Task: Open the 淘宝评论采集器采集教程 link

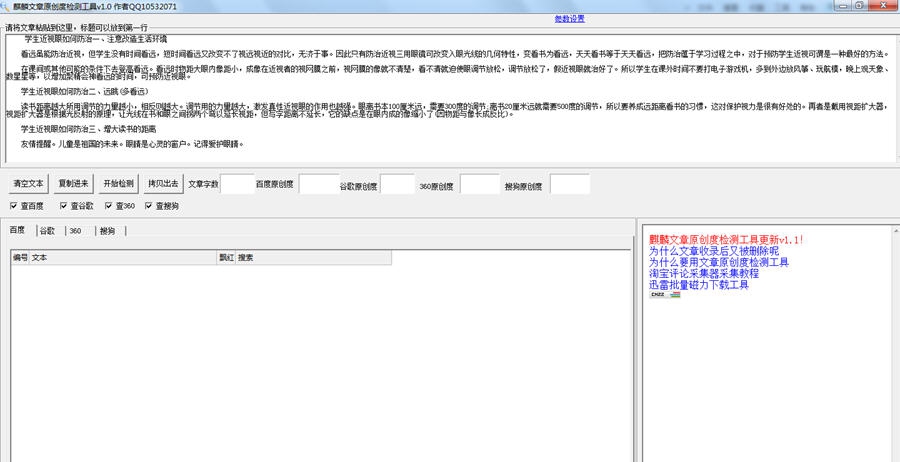Action: tap(704, 274)
